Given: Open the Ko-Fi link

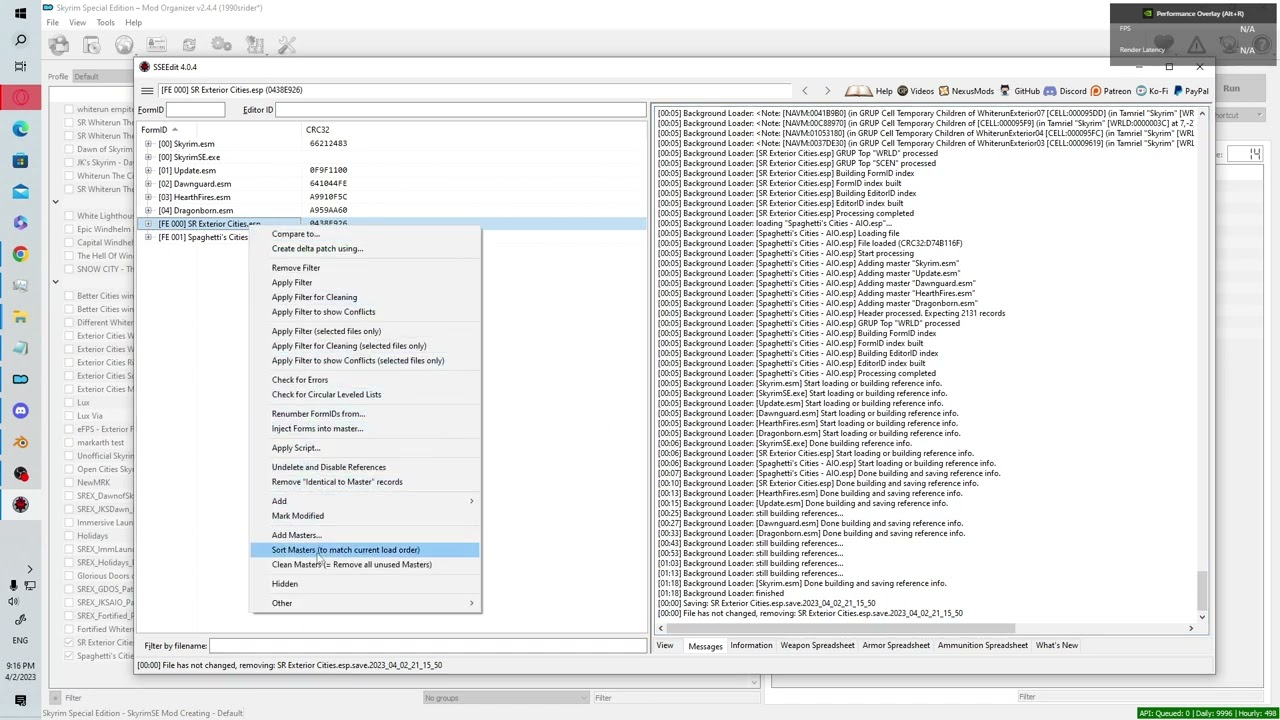Looking at the screenshot, I should pos(1152,91).
